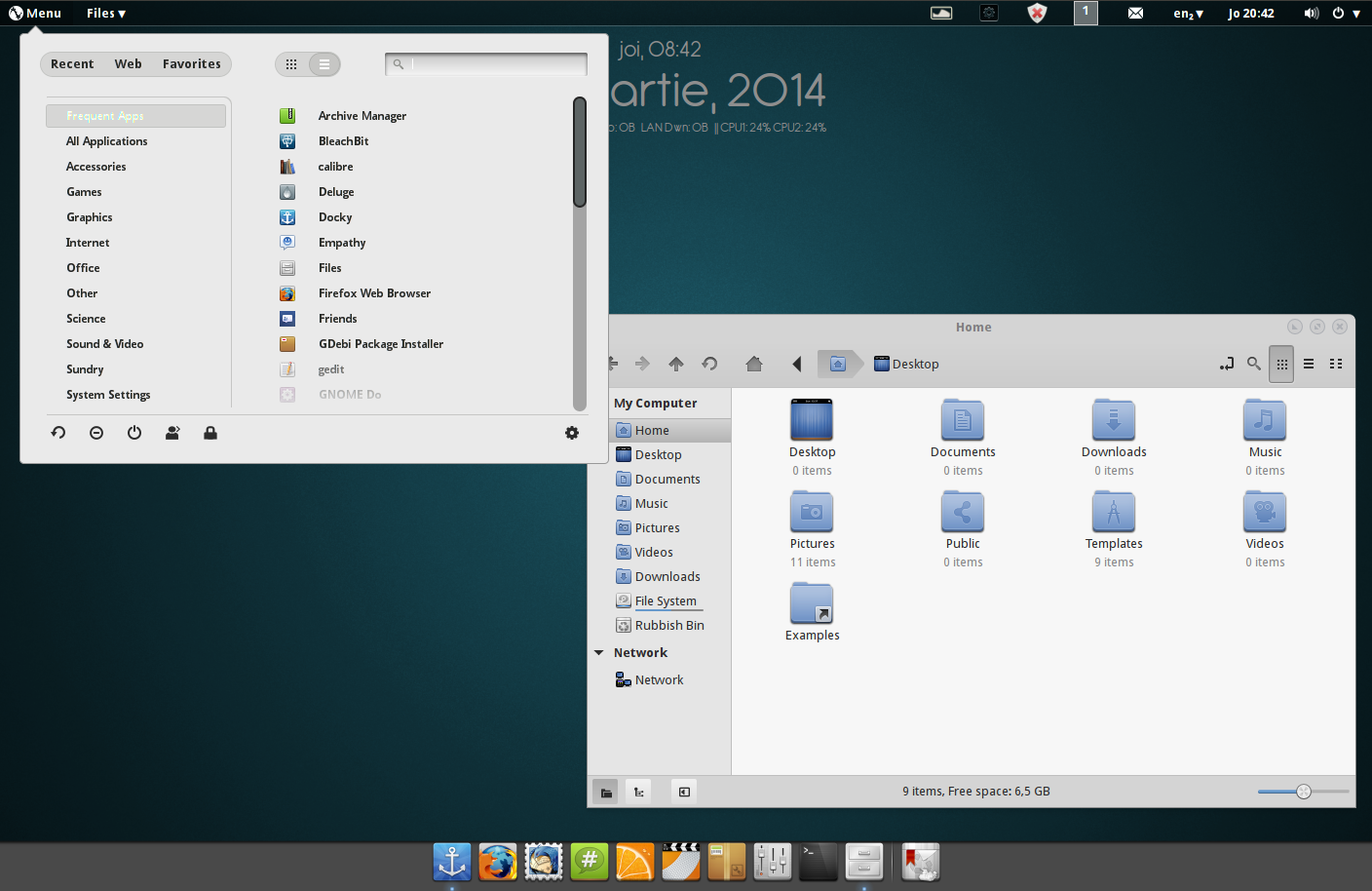Image resolution: width=1372 pixels, height=891 pixels.
Task: Select the Internet category
Action: [x=88, y=243]
